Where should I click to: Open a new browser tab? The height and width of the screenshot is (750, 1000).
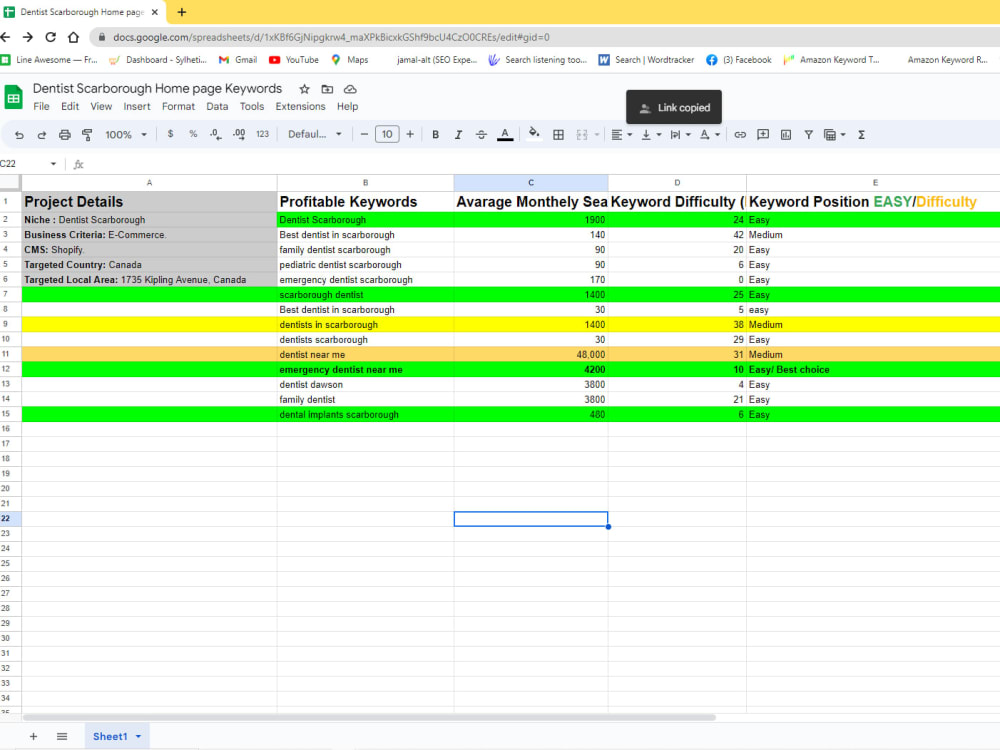(x=182, y=12)
